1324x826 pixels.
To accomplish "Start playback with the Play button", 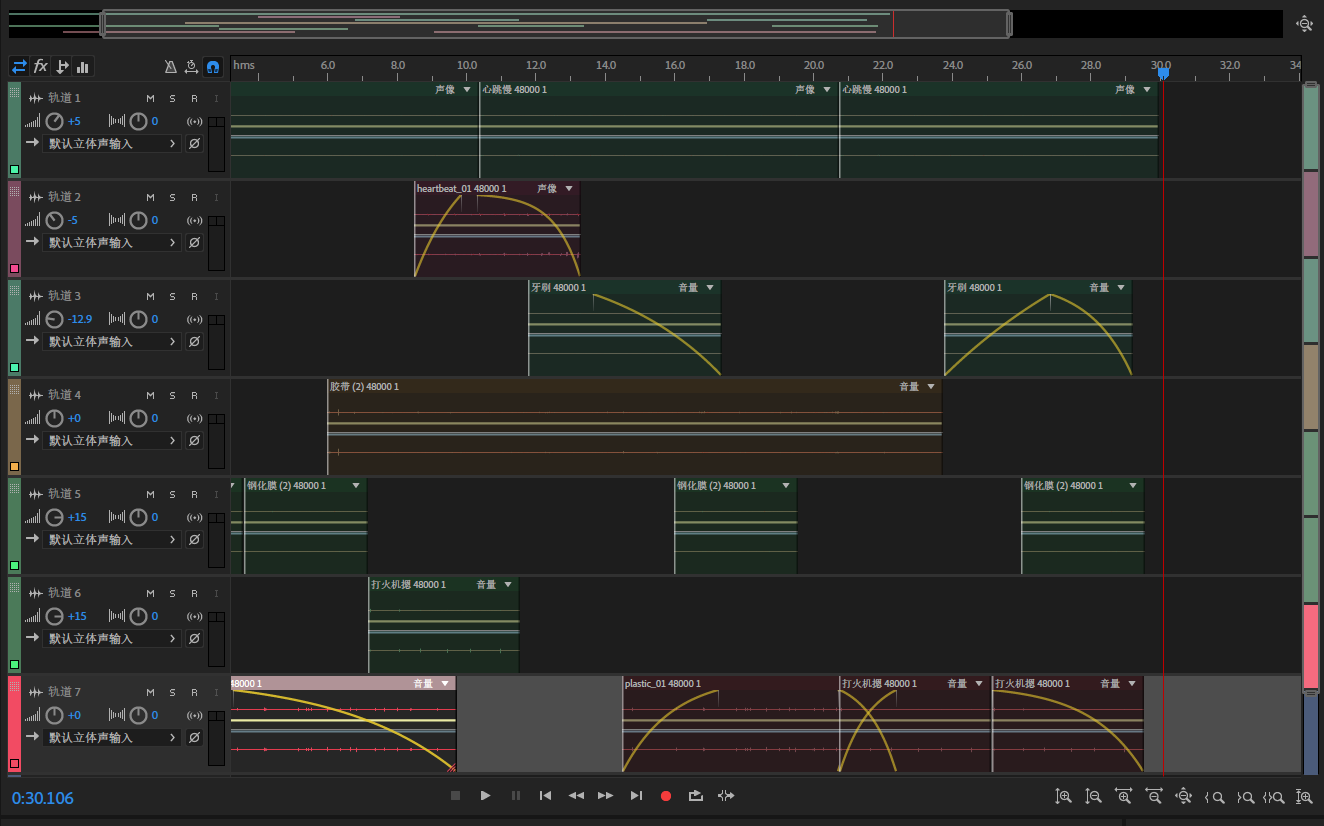I will [x=485, y=796].
